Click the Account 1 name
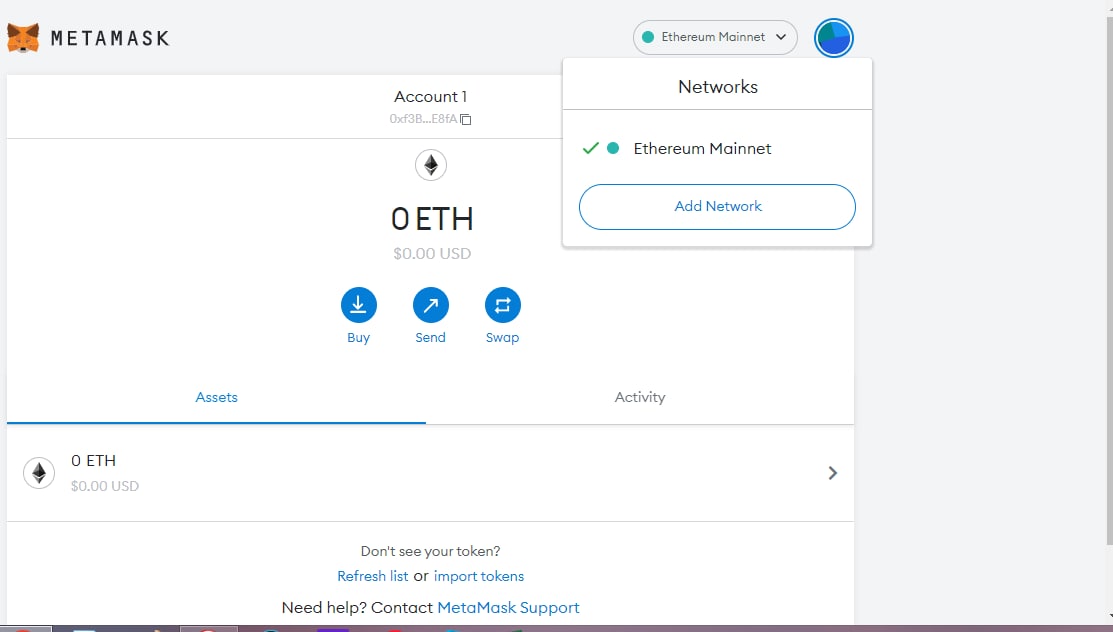The height and width of the screenshot is (632, 1113). 430,97
